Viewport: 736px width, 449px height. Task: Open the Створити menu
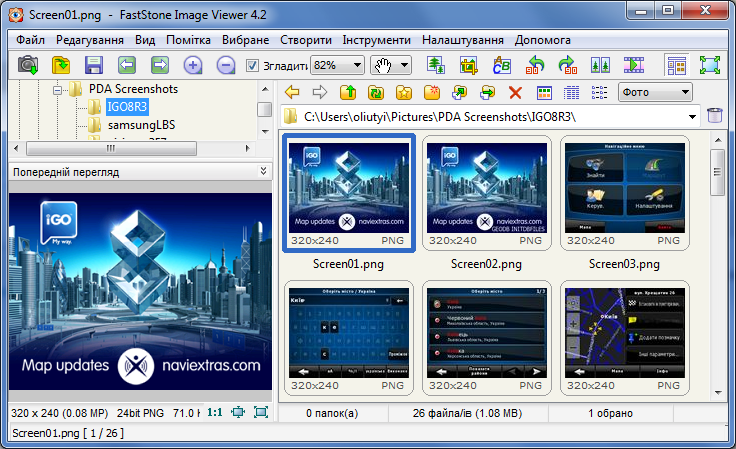[x=306, y=40]
